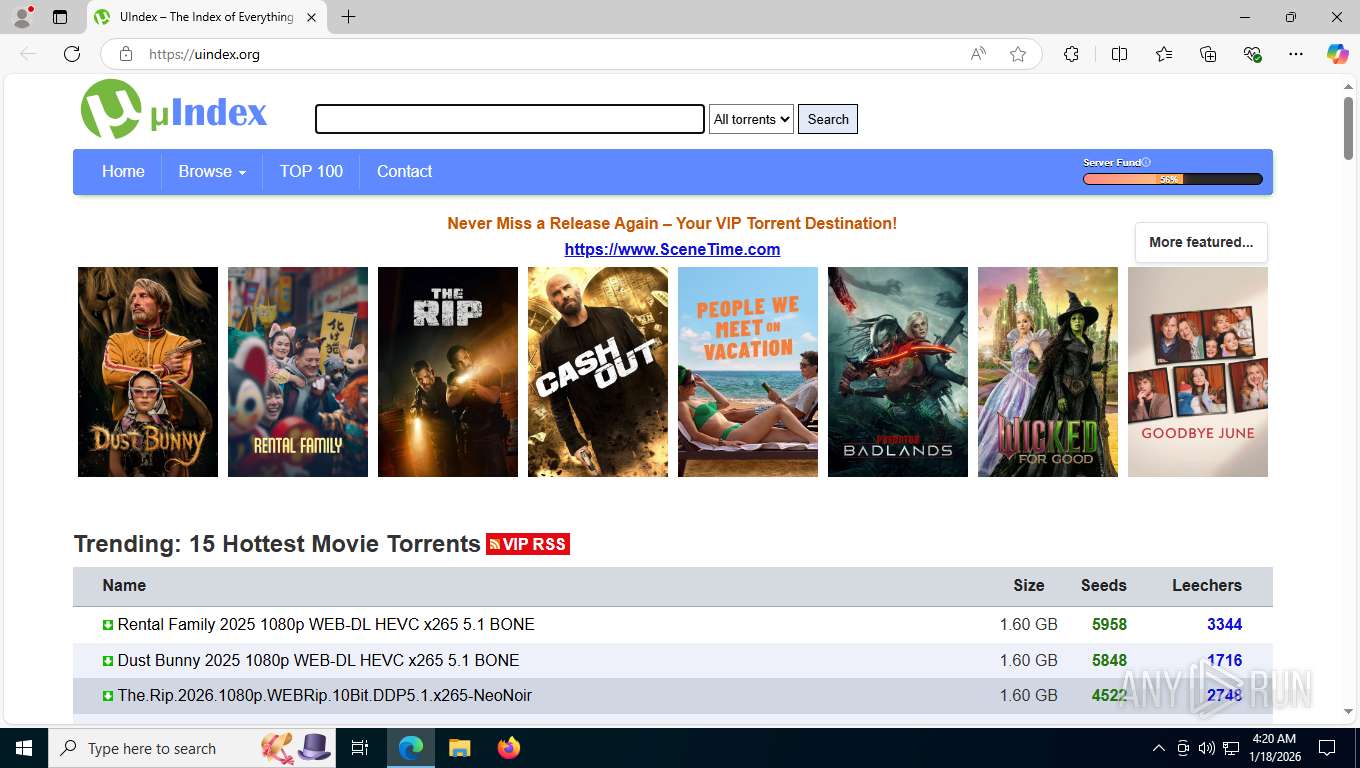Viewport: 1360px width, 768px height.
Task: Click the Wicked For Good poster
Action: pos(1048,372)
